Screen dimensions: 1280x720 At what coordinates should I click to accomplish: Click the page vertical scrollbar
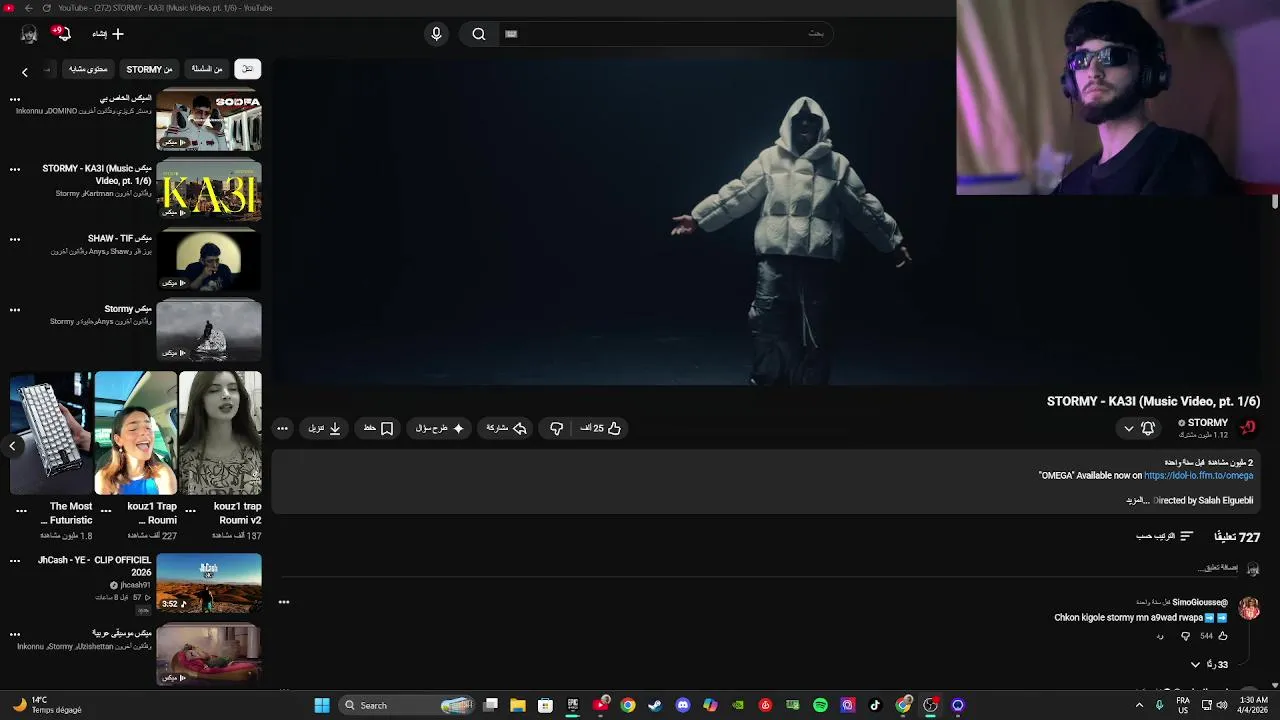1275,200
